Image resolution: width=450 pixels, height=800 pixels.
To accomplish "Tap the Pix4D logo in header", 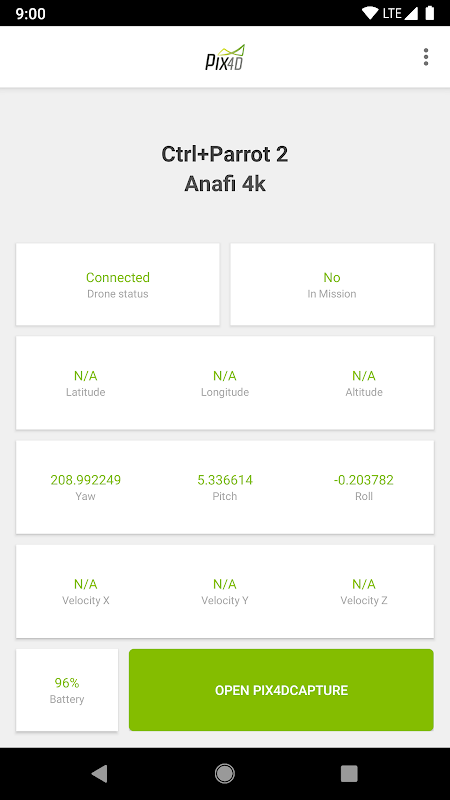I will (225, 57).
